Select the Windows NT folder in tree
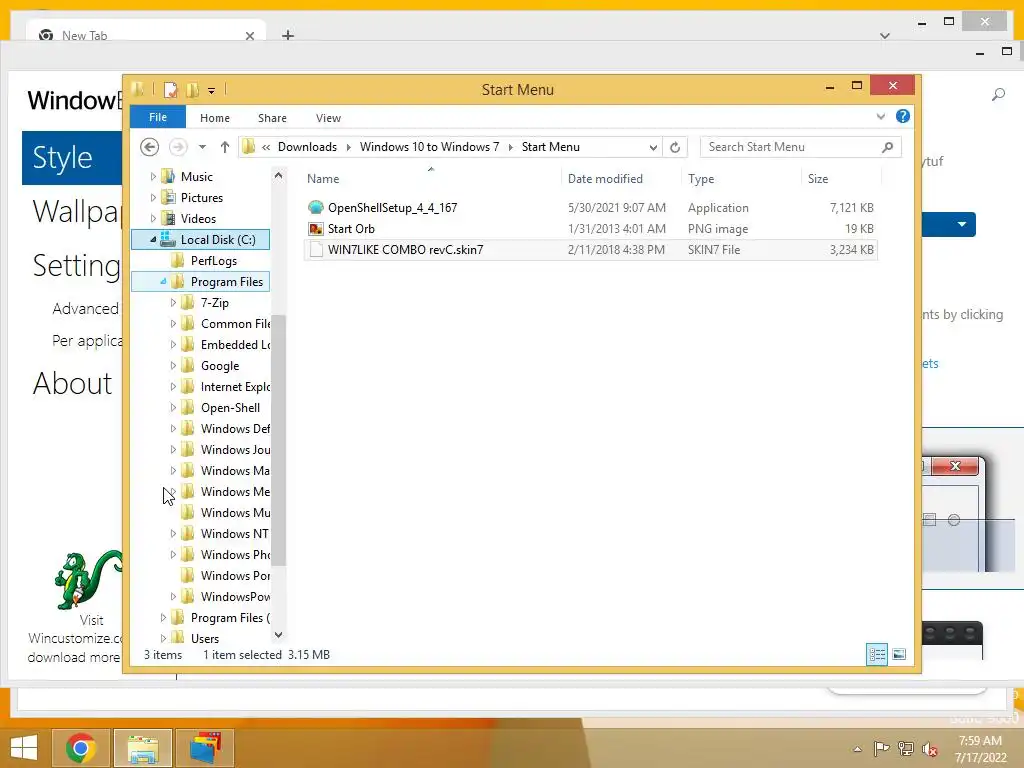The height and width of the screenshot is (768, 1024). point(234,534)
